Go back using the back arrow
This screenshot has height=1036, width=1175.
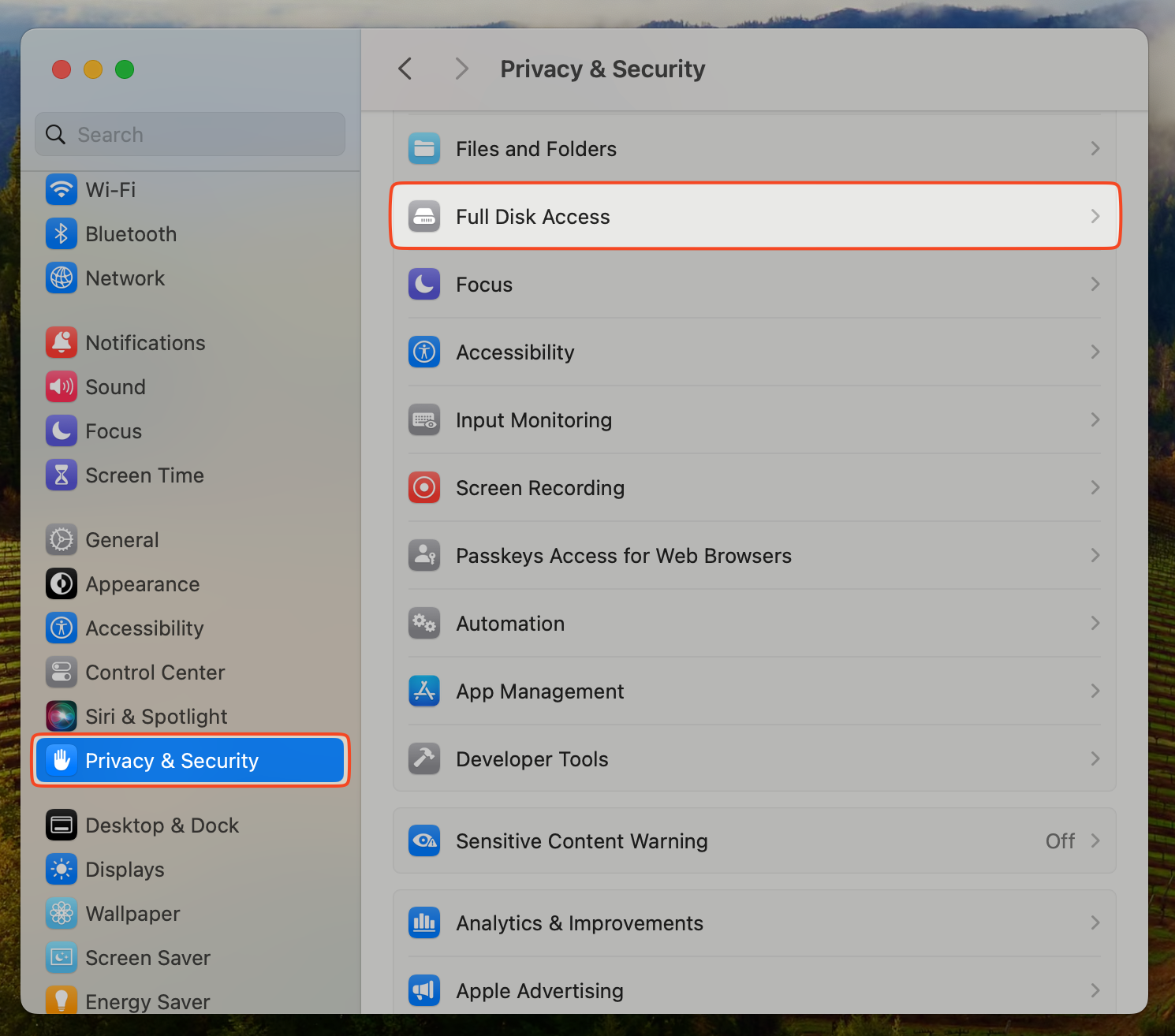click(x=405, y=69)
